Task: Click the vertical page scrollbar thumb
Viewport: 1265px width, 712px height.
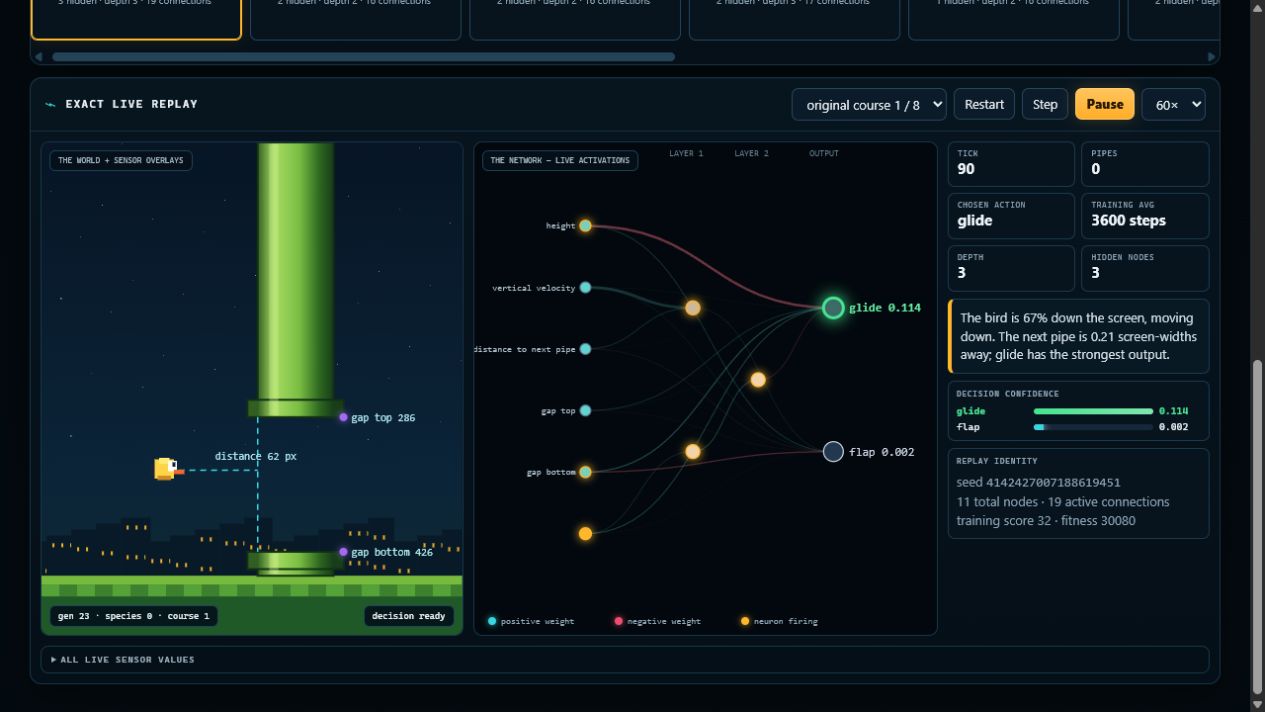Action: point(1258,525)
